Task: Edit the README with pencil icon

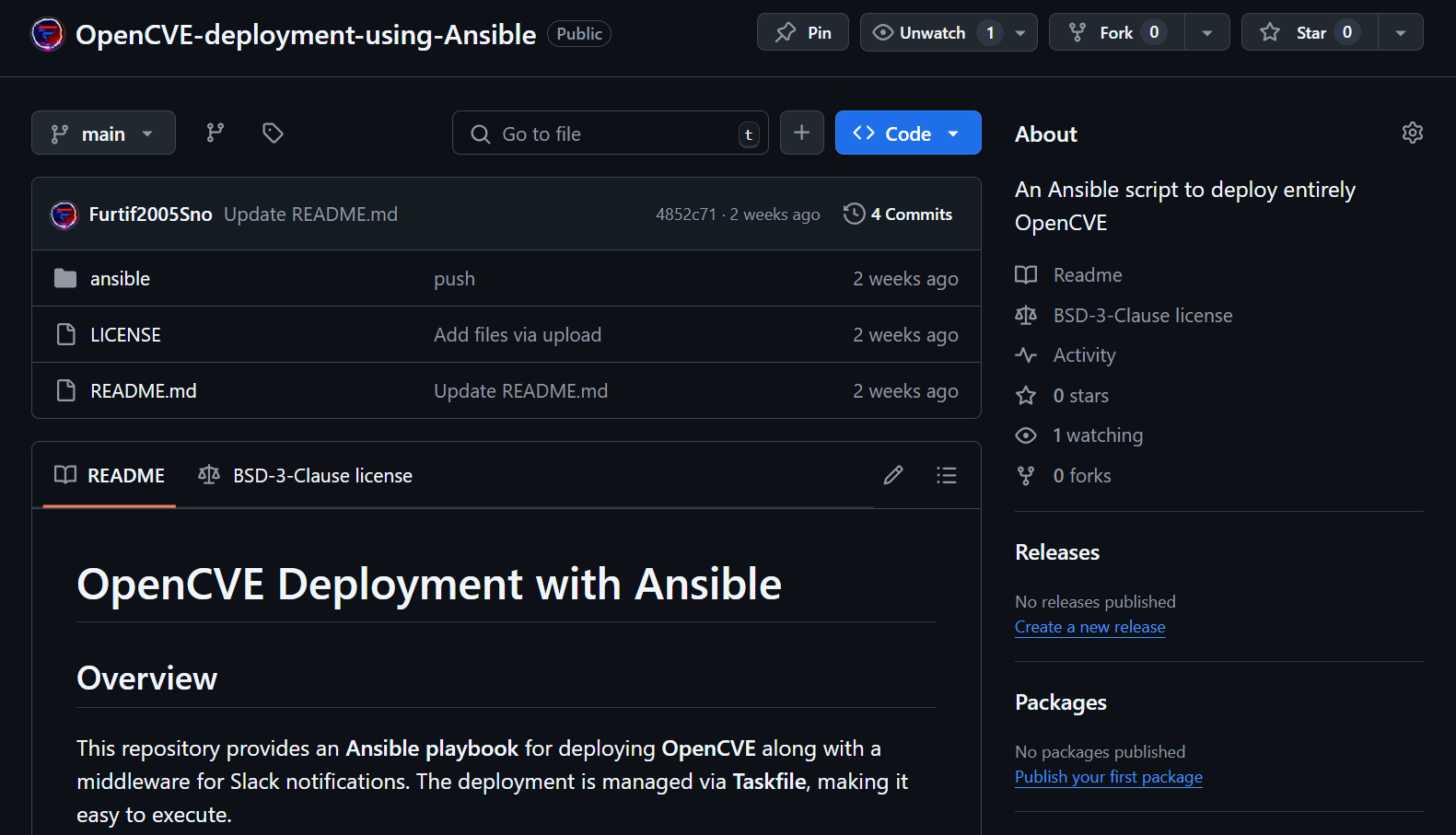Action: tap(893, 475)
